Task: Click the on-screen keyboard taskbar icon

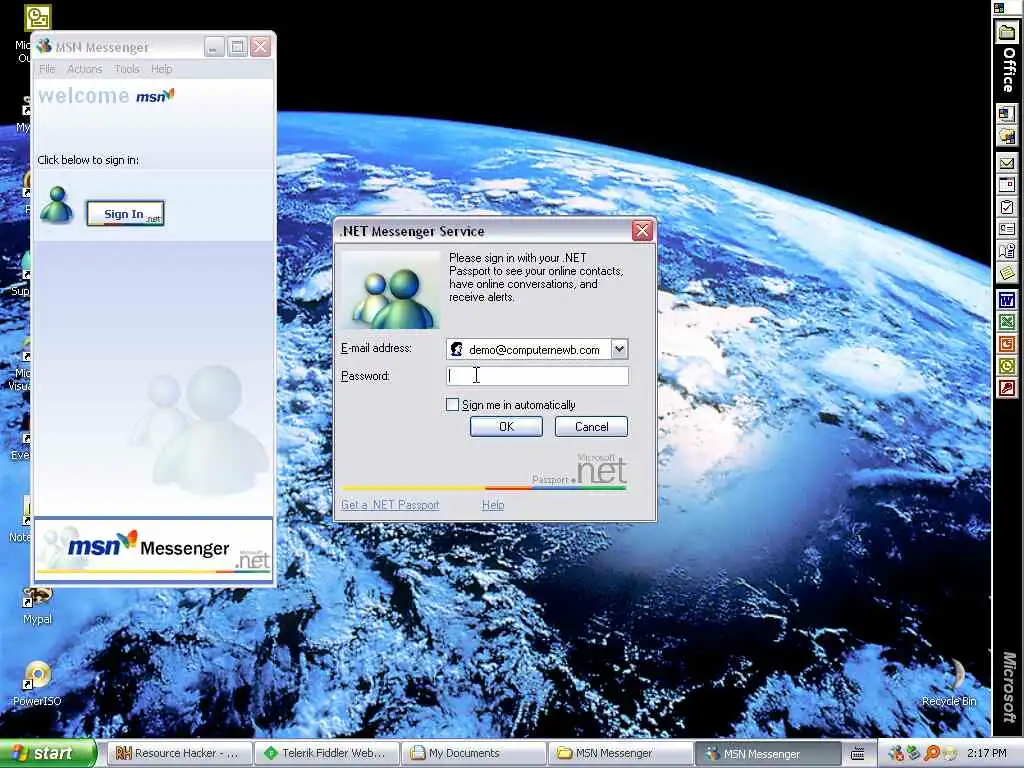Action: [857, 754]
